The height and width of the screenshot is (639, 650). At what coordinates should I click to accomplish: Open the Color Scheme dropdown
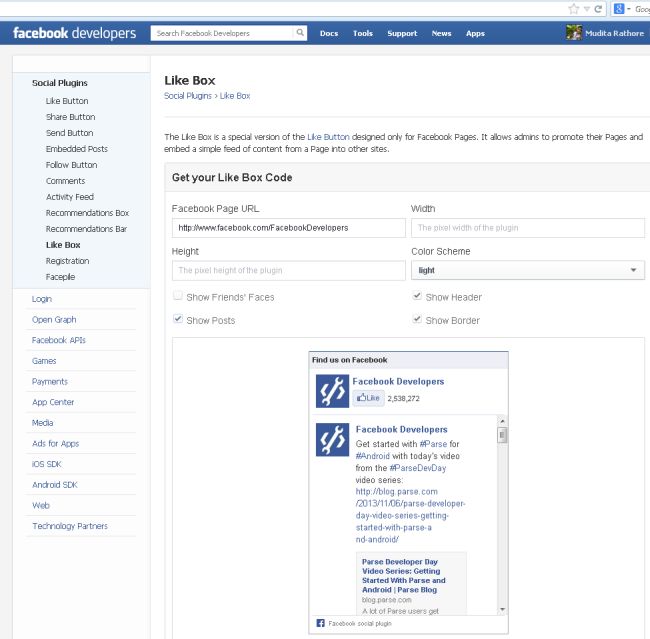(x=528, y=270)
